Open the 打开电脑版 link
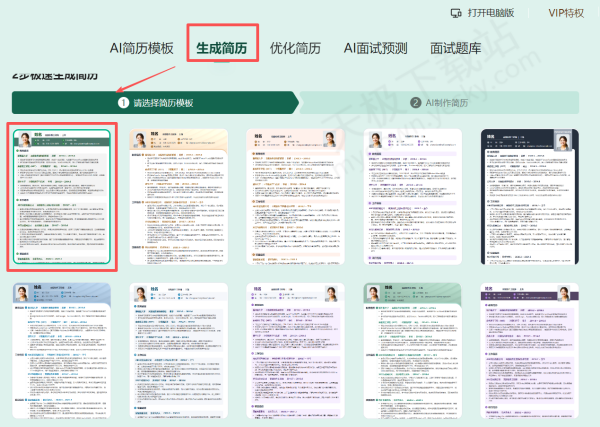Screen dimensions: 600x427 click(490, 13)
